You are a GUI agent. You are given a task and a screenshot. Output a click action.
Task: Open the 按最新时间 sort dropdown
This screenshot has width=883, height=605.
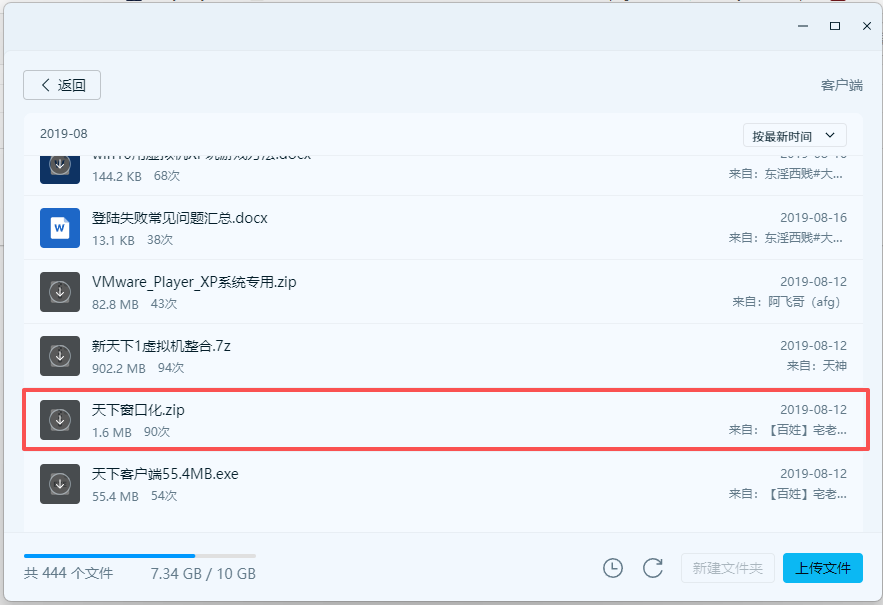[794, 135]
